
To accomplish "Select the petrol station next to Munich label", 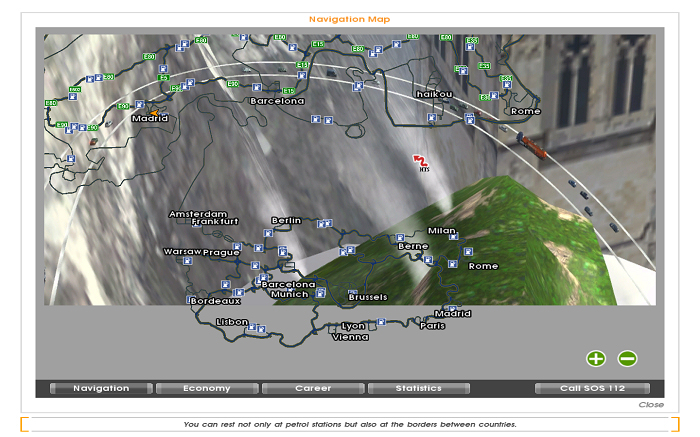I will tap(320, 293).
